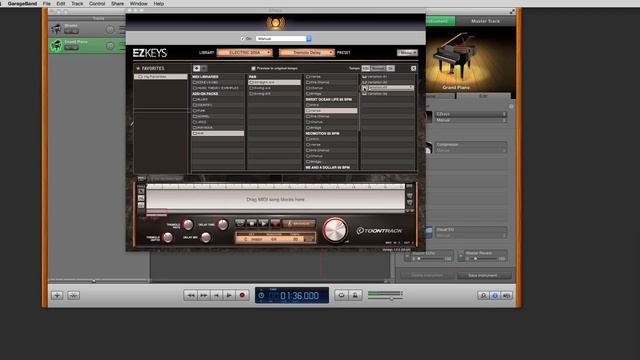Add a favorites folder with plus button
This screenshot has height=360, width=640.
pos(196,68)
